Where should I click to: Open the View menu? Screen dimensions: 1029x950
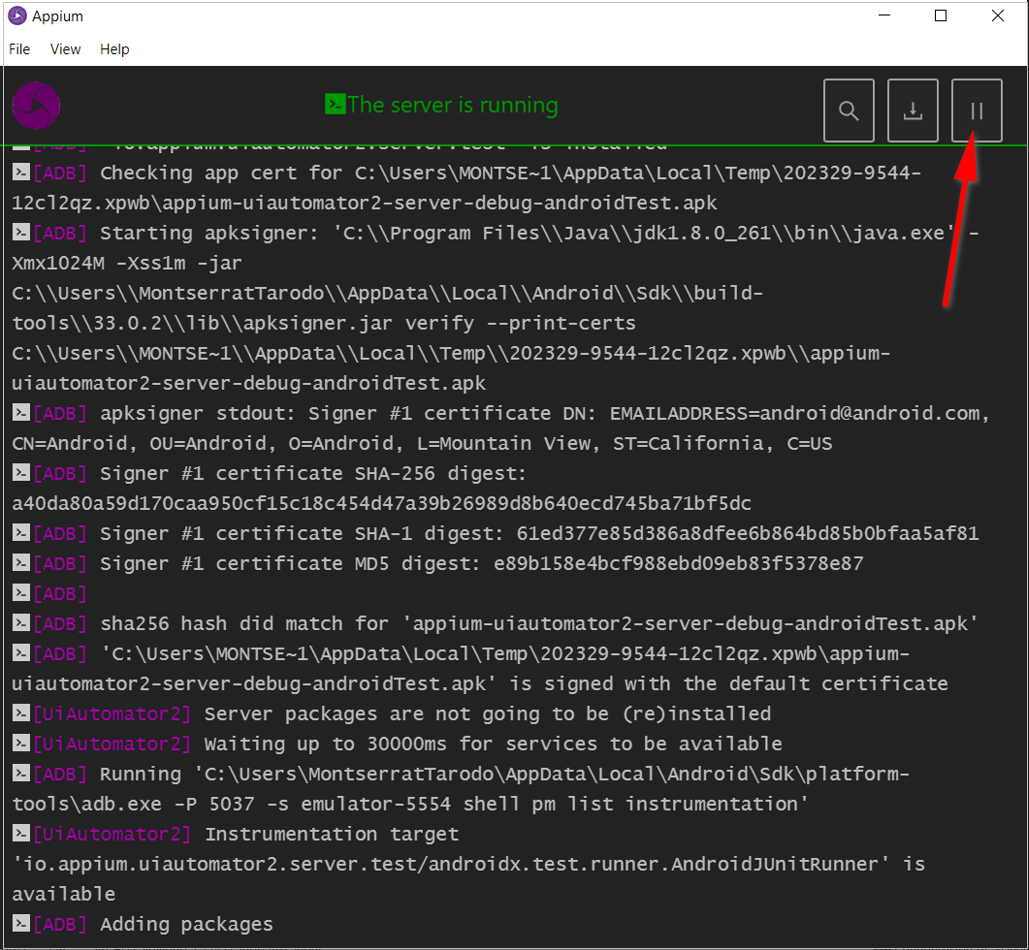coord(65,49)
